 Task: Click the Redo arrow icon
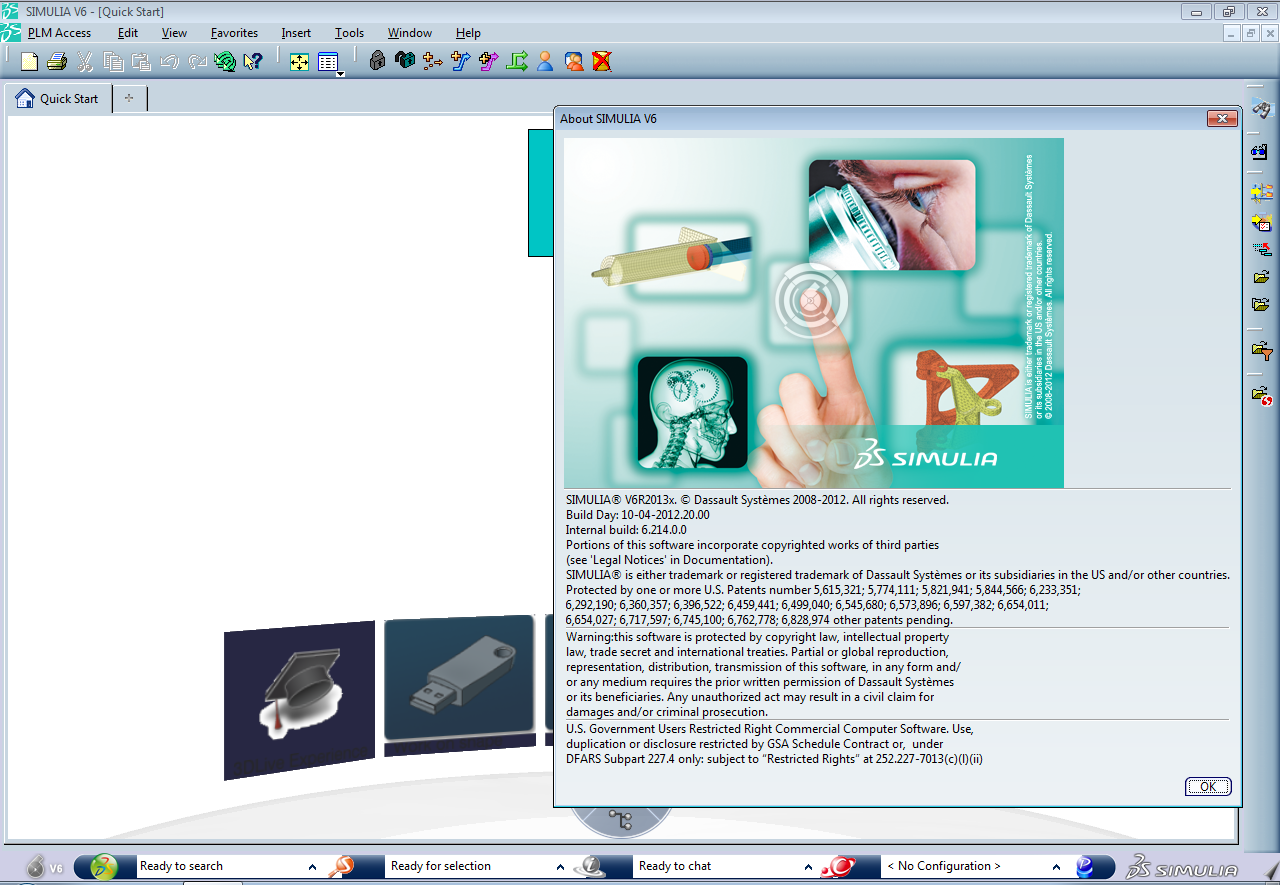[197, 62]
